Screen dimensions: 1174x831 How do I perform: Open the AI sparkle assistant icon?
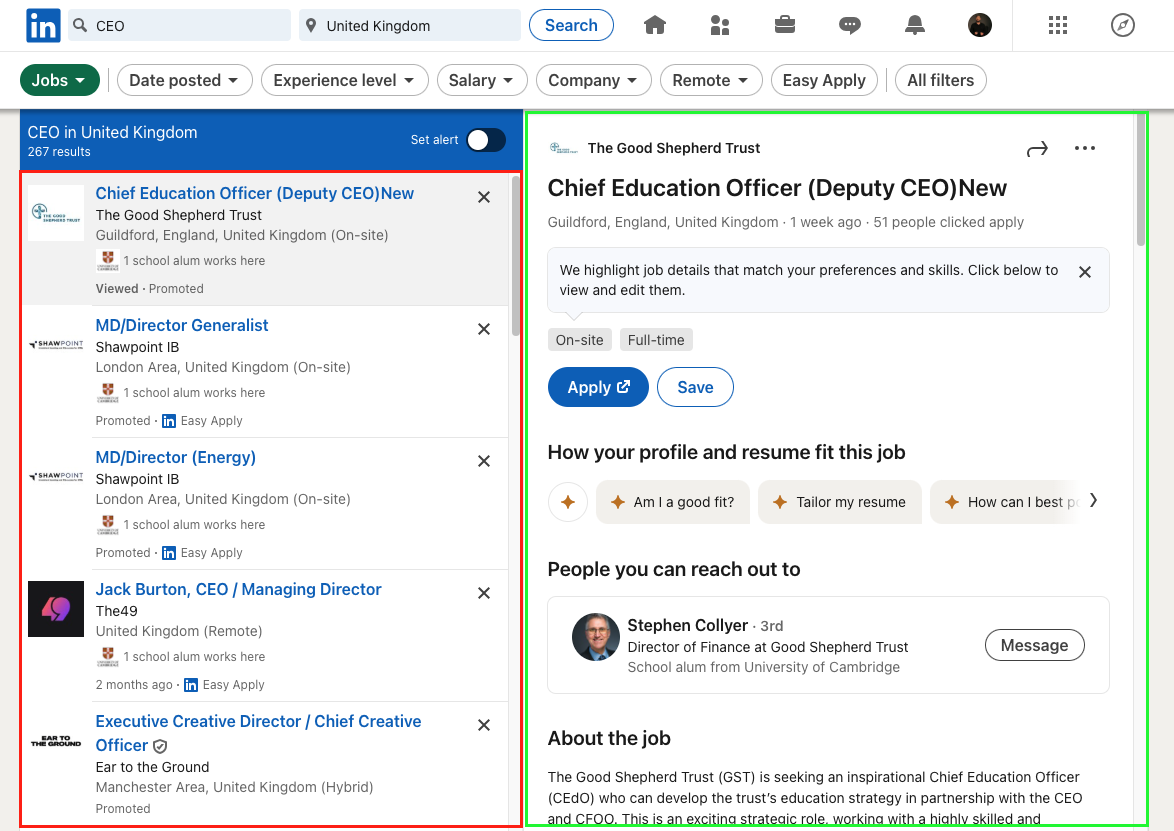568,502
